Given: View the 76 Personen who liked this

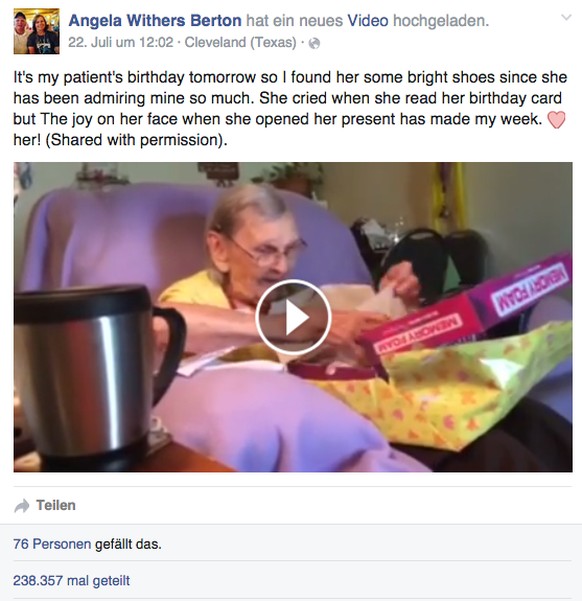Looking at the screenshot, I should (52, 544).
